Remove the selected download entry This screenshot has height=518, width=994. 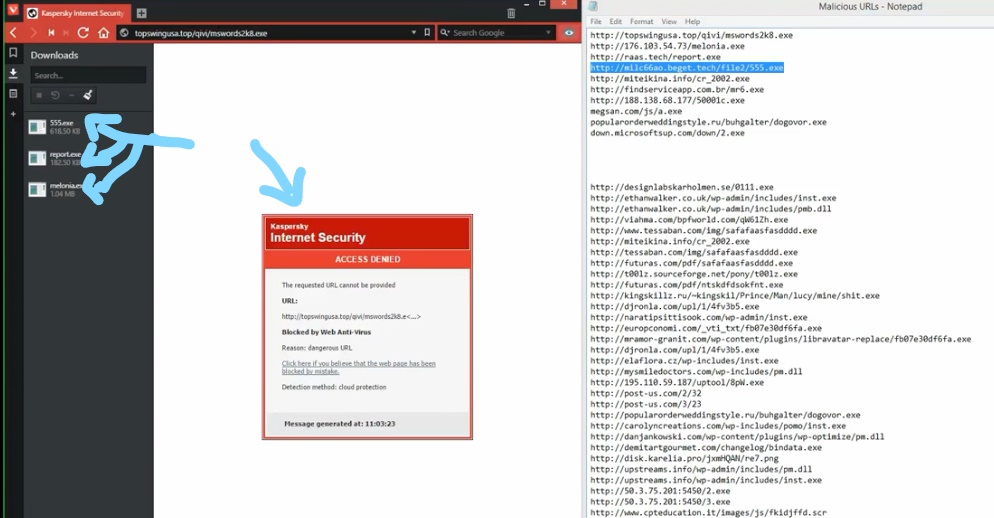pos(71,95)
